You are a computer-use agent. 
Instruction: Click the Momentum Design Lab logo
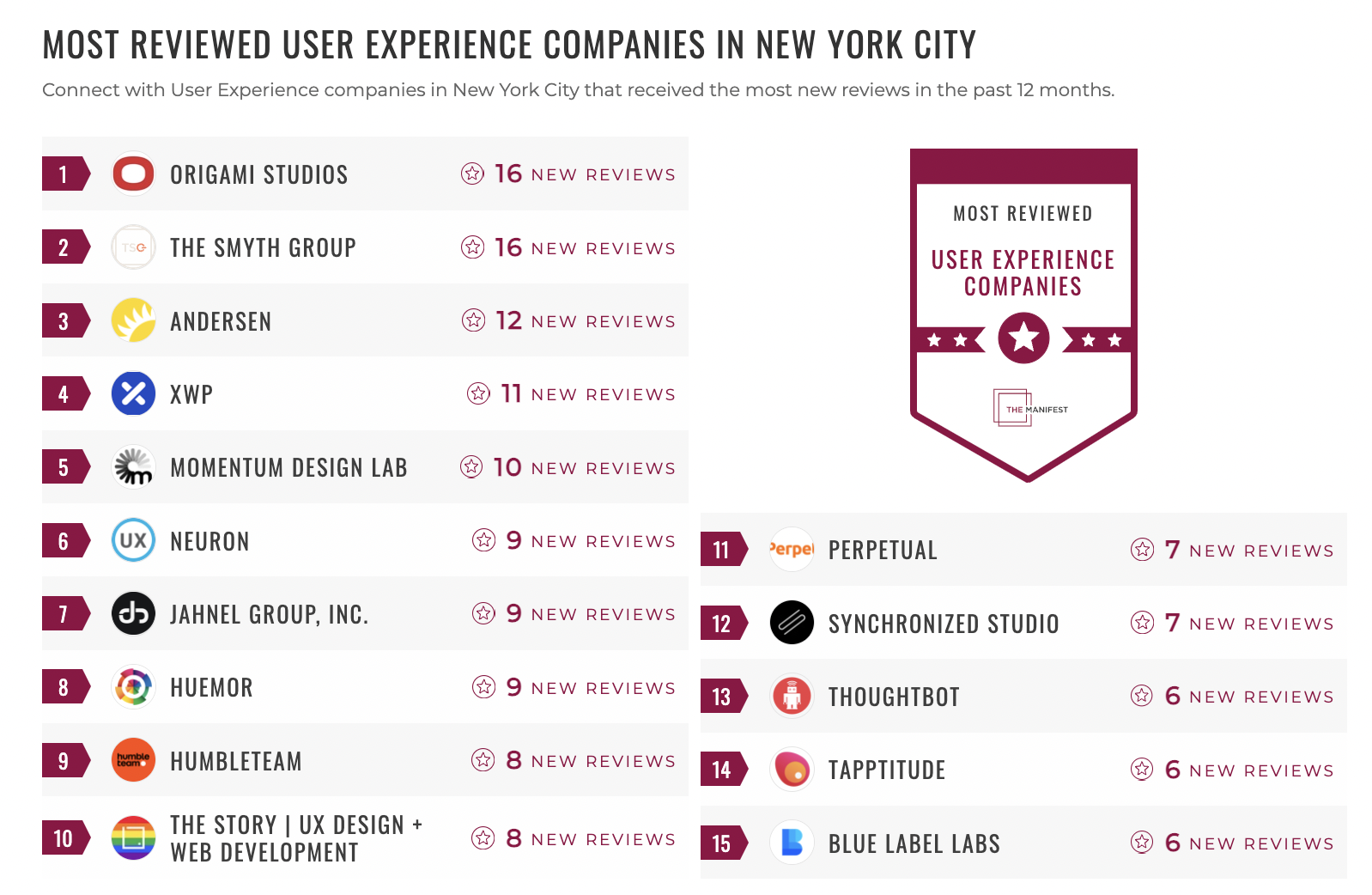point(133,467)
